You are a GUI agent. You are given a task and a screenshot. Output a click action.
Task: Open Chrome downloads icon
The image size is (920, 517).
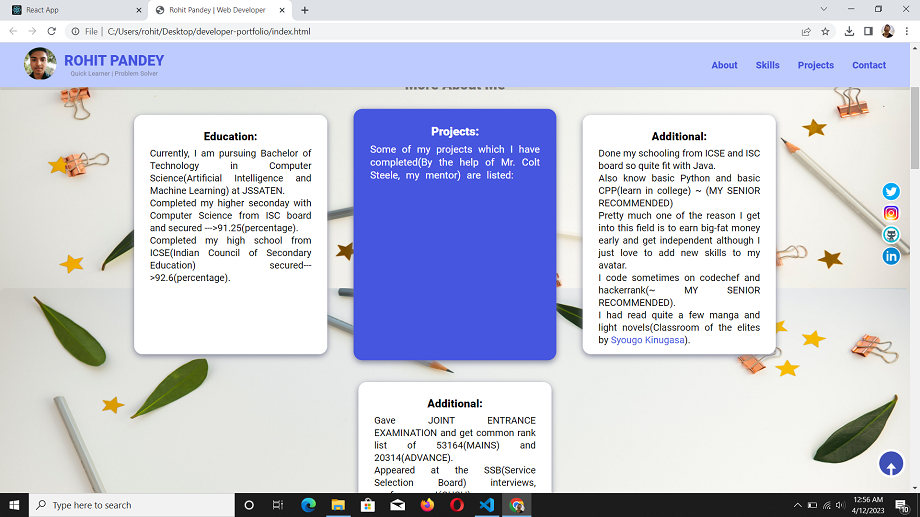849,31
